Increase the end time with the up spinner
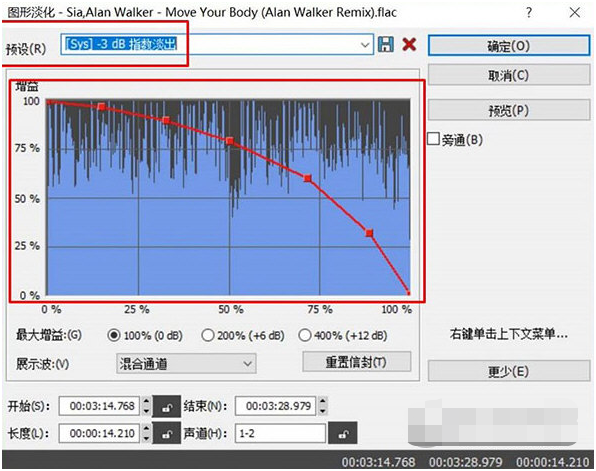Viewport: 596px width, 471px height. coord(322,401)
